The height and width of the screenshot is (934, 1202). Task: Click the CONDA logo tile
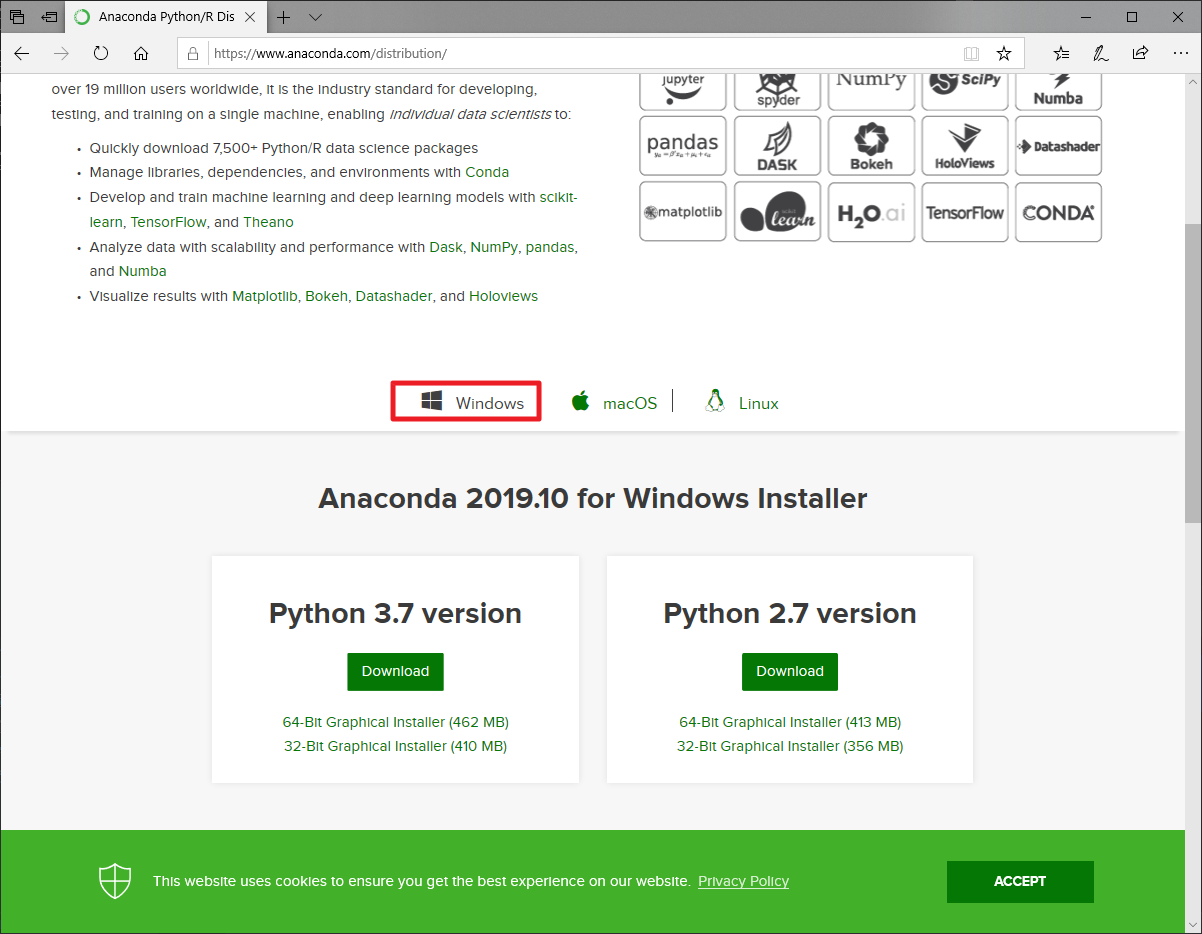(x=1058, y=212)
